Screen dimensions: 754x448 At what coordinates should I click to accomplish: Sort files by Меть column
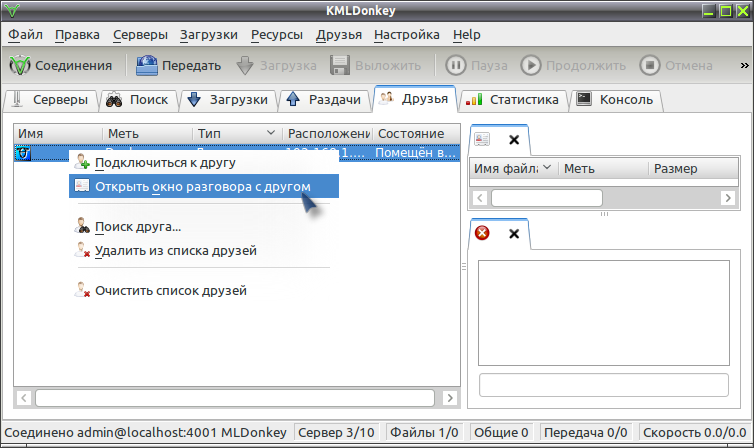point(603,169)
